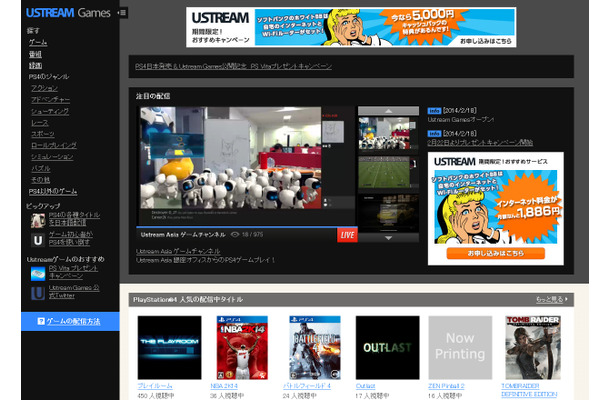The height and width of the screenshot is (400, 610).
Task: Click the orange apply button in the side ad
Action: [x=496, y=253]
